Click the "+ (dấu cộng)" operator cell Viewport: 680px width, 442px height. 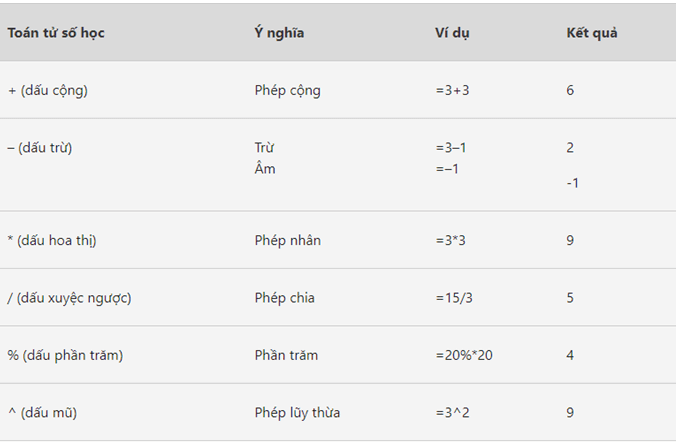pos(48,90)
